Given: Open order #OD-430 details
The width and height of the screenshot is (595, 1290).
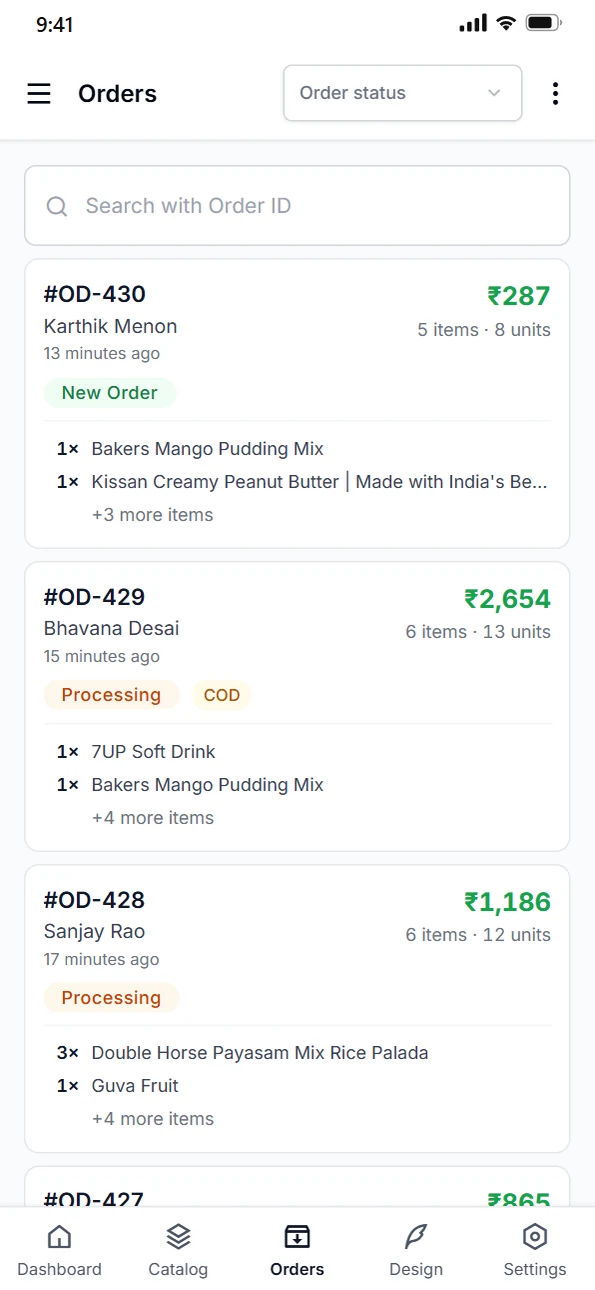Looking at the screenshot, I should pos(297,404).
